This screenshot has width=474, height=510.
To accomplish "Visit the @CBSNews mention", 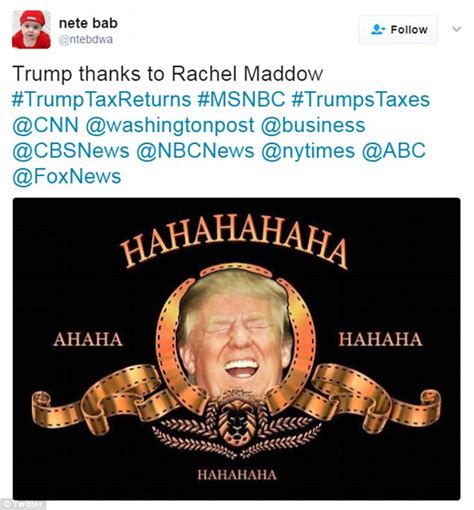I will pyautogui.click(x=71, y=151).
